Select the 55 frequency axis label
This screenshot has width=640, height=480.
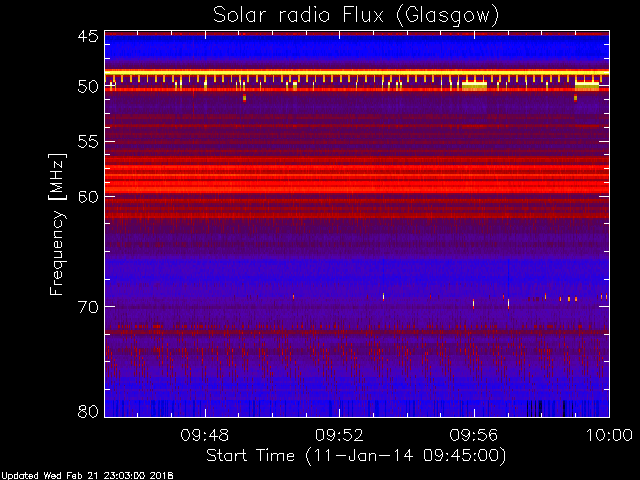pyautogui.click(x=88, y=142)
